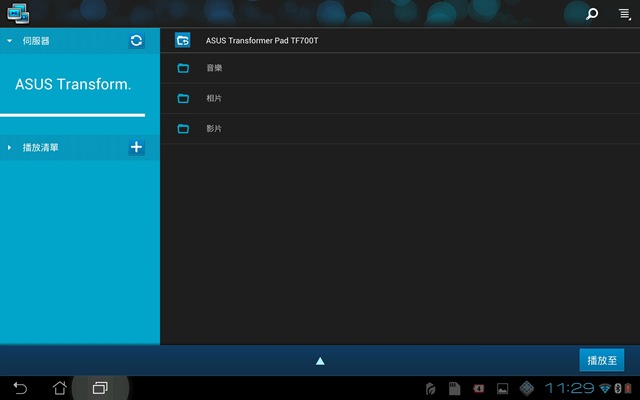
Task: Tap the Android back button
Action: pyautogui.click(x=20, y=388)
